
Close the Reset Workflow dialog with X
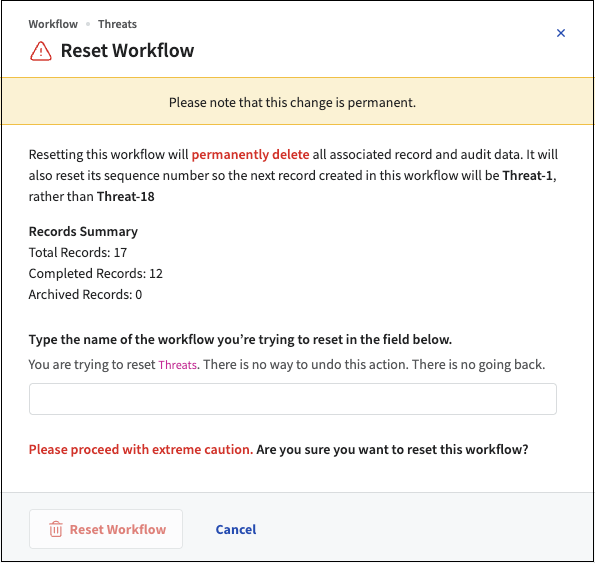(560, 33)
